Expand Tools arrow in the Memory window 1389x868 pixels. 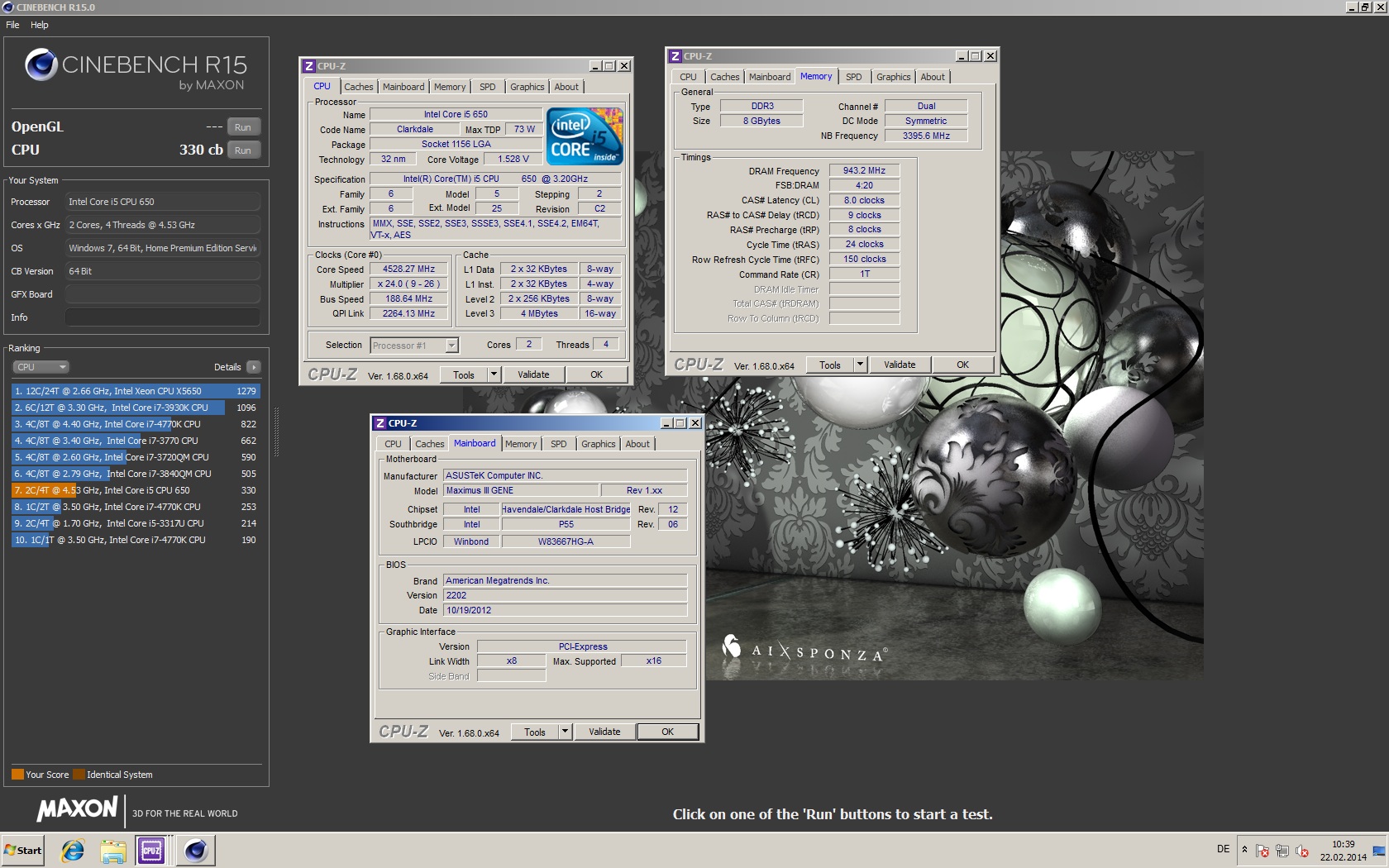click(860, 365)
